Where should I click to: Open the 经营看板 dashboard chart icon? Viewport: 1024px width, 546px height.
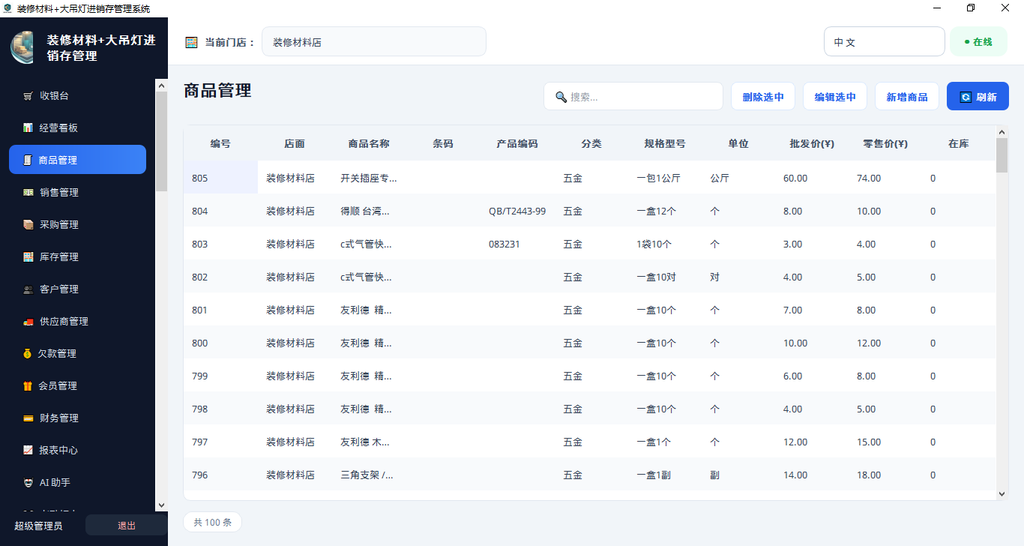(28, 128)
